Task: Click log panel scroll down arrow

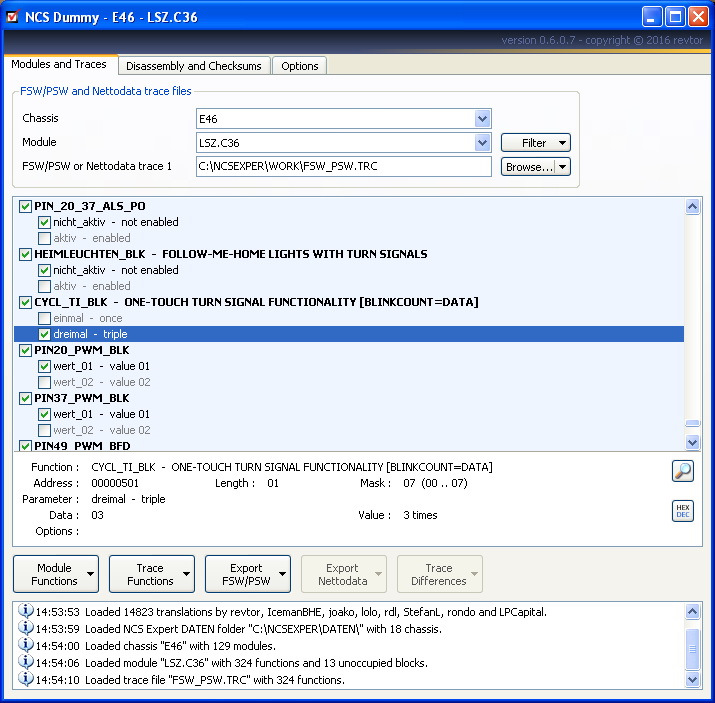Action: (692, 680)
